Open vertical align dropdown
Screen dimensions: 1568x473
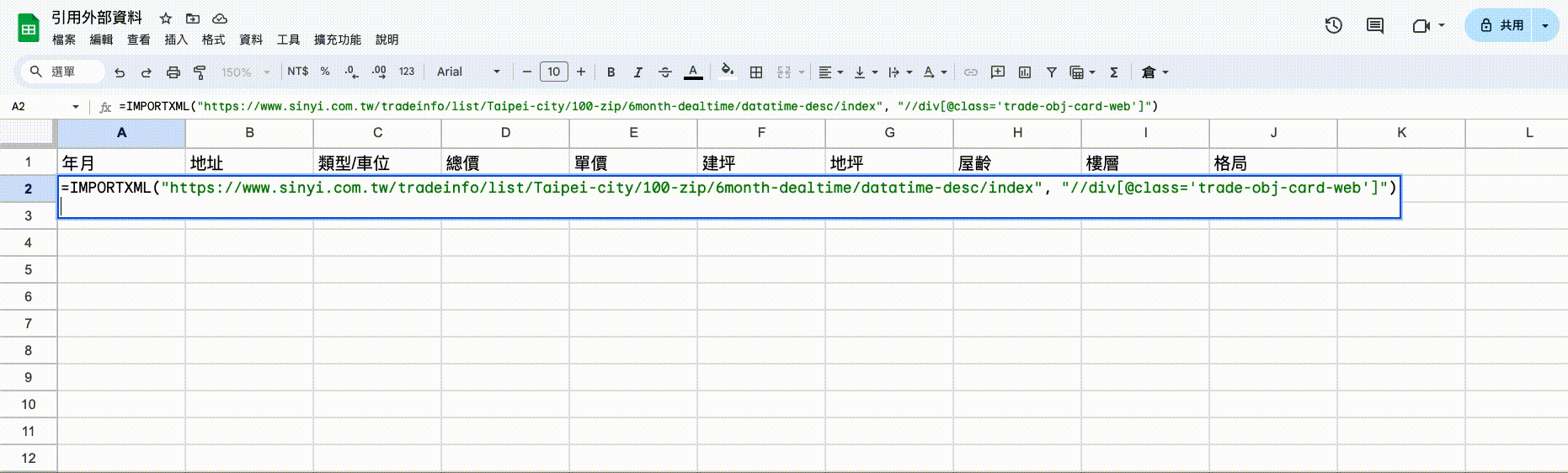pos(866,72)
